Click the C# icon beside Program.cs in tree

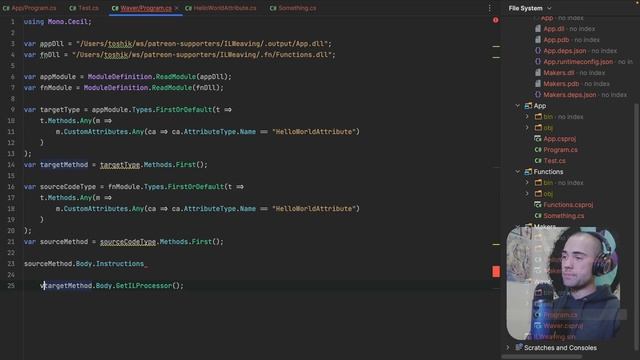538,150
